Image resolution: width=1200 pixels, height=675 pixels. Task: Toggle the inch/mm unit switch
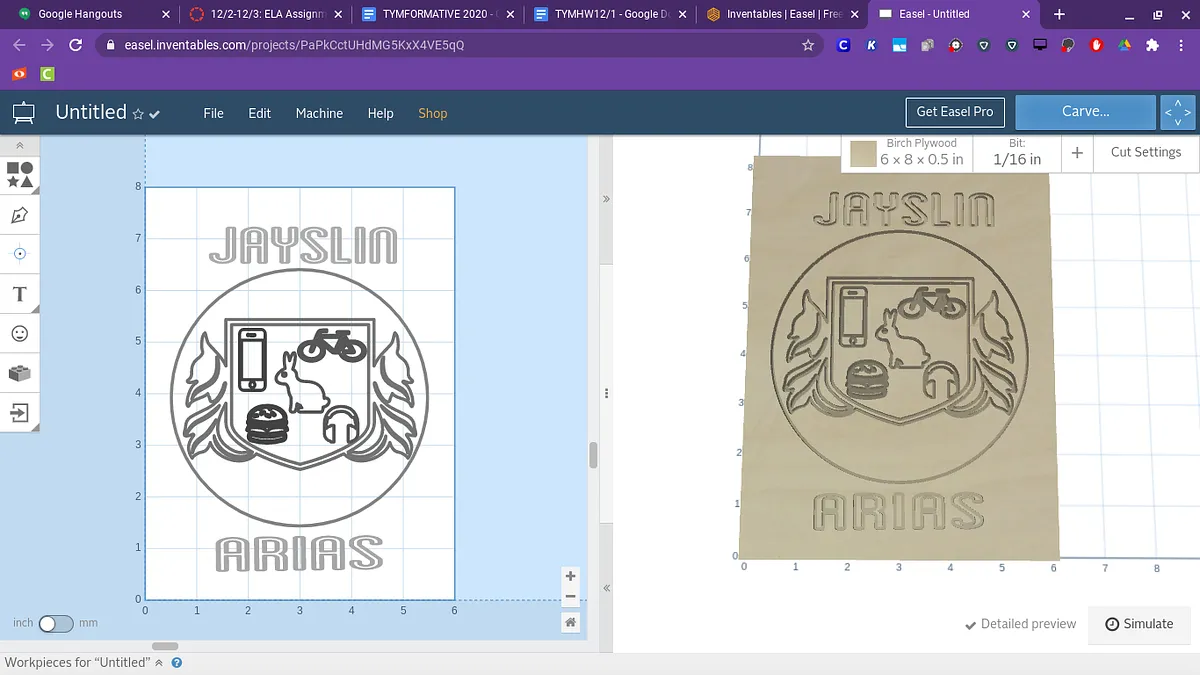[x=56, y=623]
